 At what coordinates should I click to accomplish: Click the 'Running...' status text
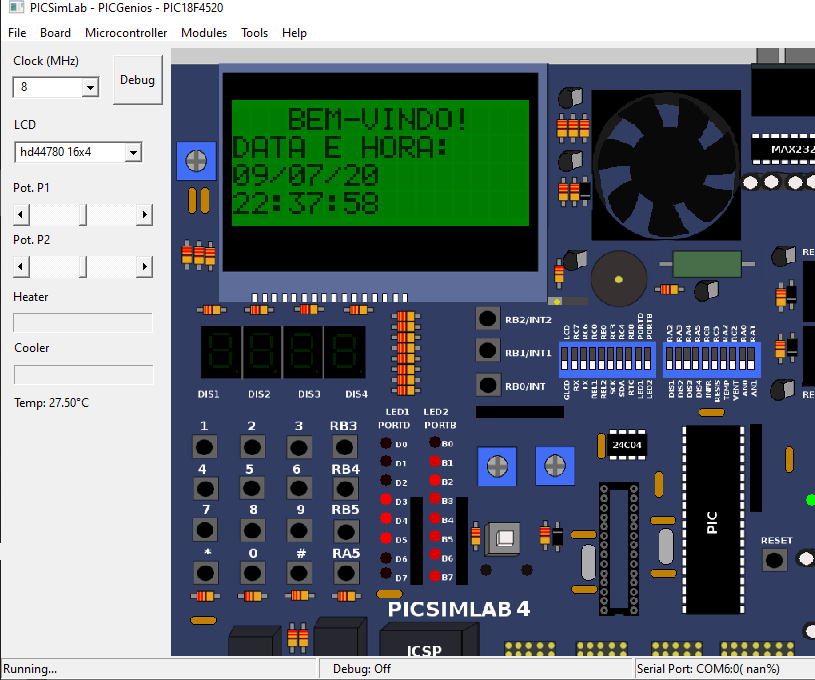(x=30, y=669)
